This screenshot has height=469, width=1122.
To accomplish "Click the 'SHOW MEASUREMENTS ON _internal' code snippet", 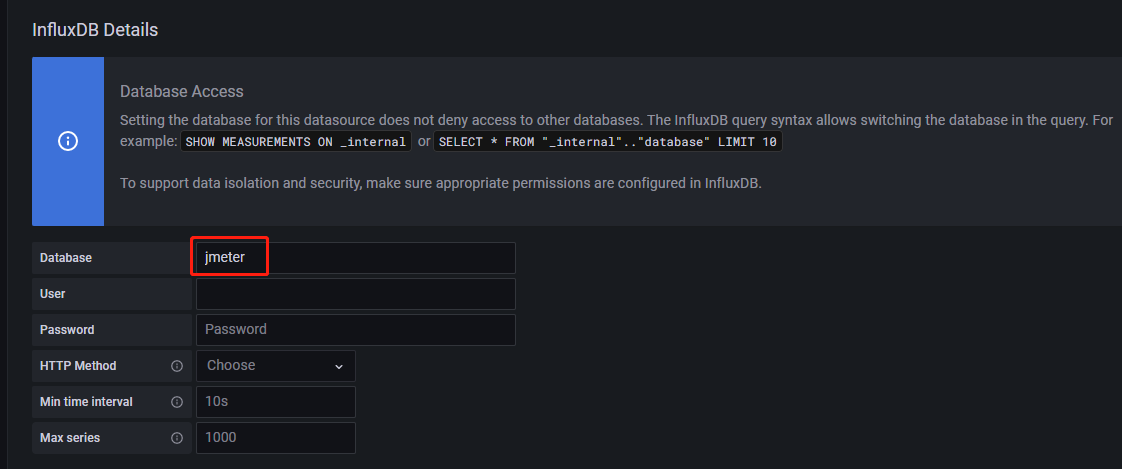I will pos(296,142).
